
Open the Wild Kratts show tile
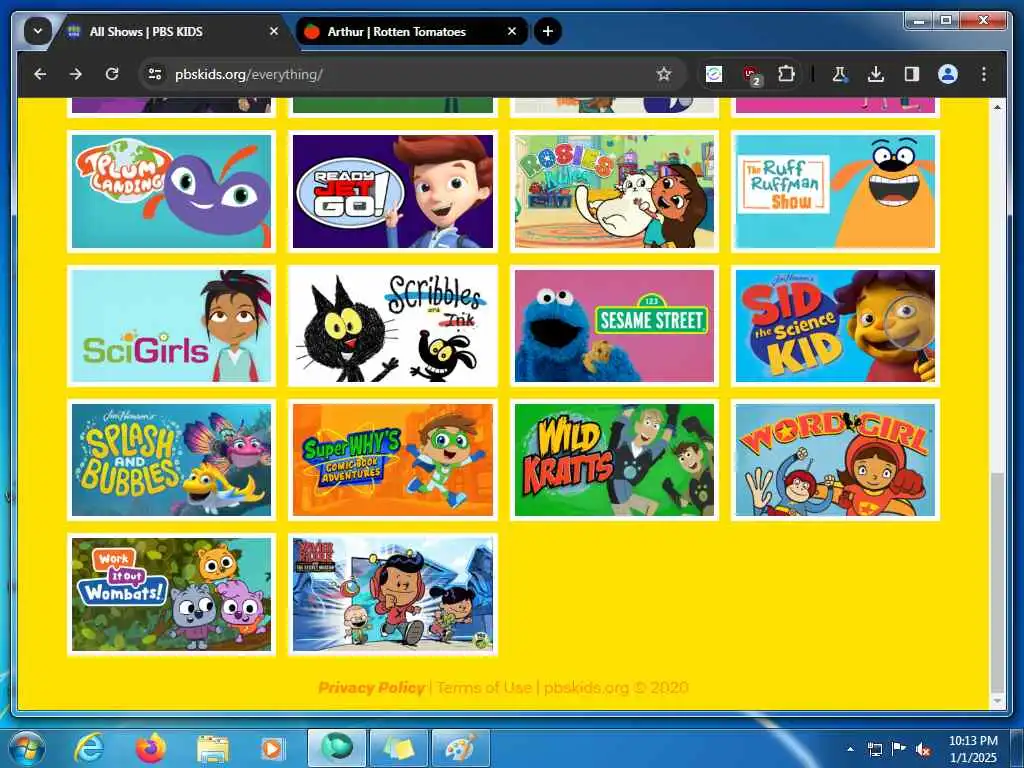coord(614,460)
